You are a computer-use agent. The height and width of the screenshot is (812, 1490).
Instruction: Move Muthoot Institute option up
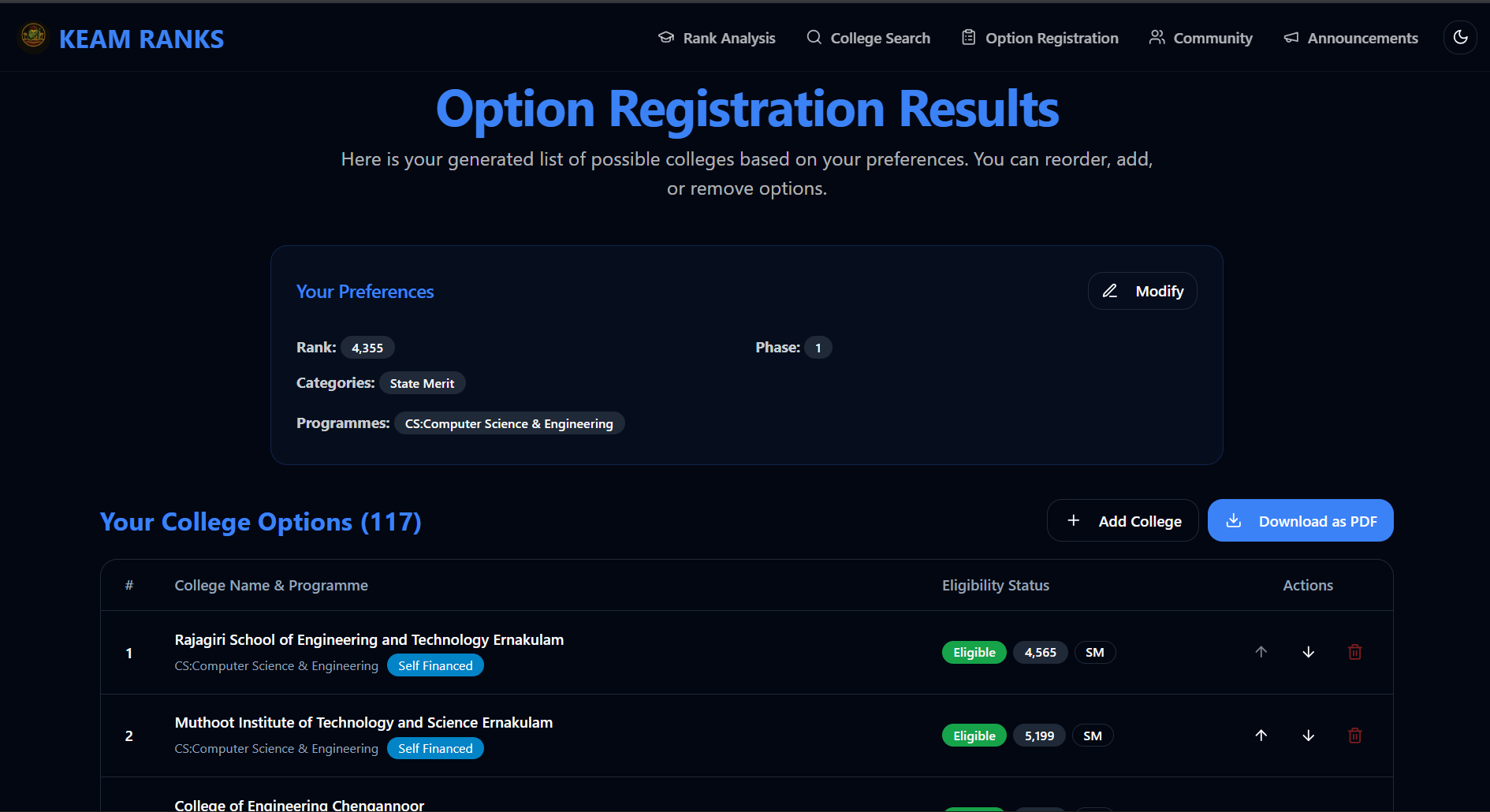[x=1261, y=735]
